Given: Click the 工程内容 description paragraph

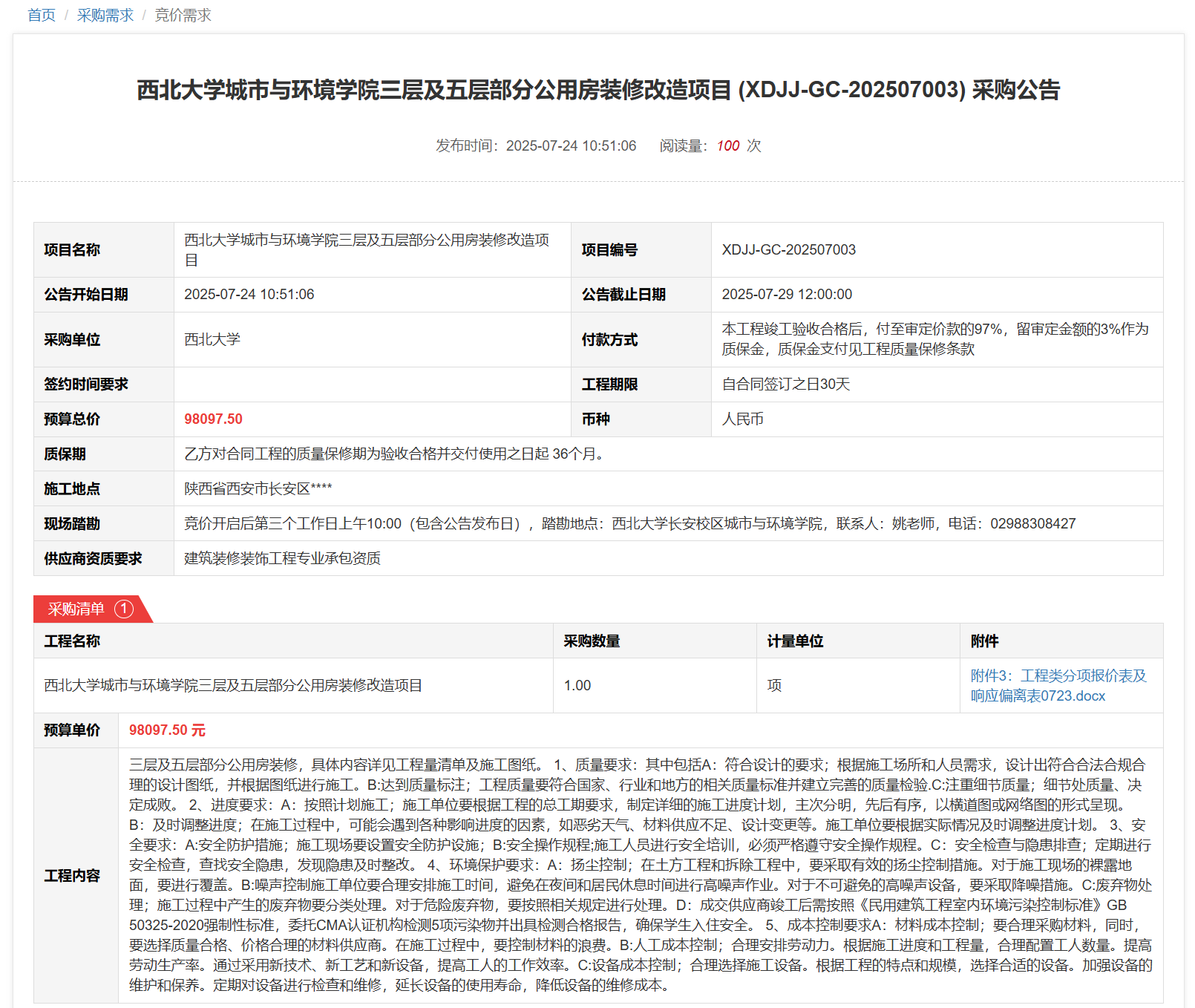Looking at the screenshot, I should (x=640, y=875).
